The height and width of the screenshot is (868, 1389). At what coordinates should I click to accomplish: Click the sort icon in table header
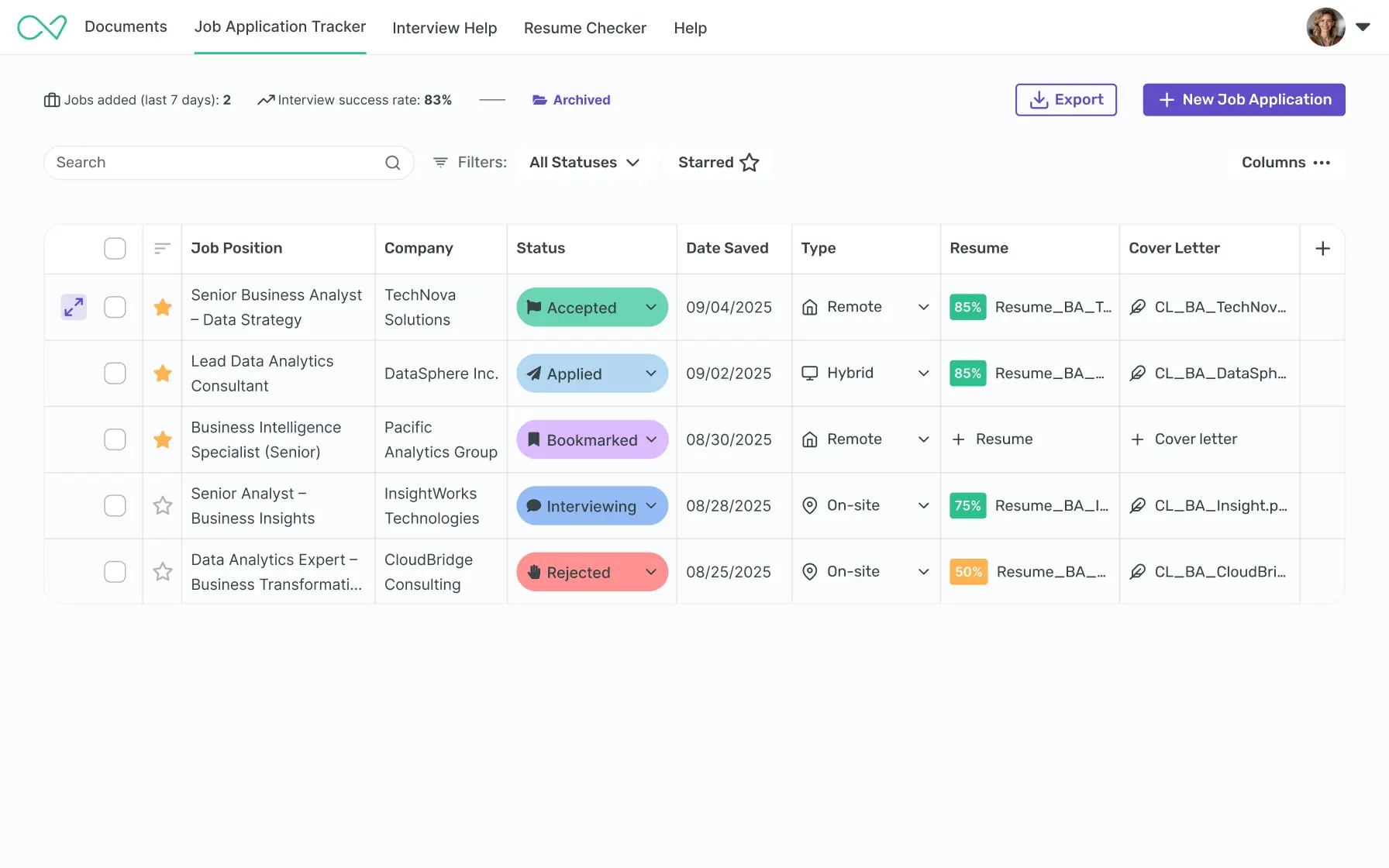[162, 249]
